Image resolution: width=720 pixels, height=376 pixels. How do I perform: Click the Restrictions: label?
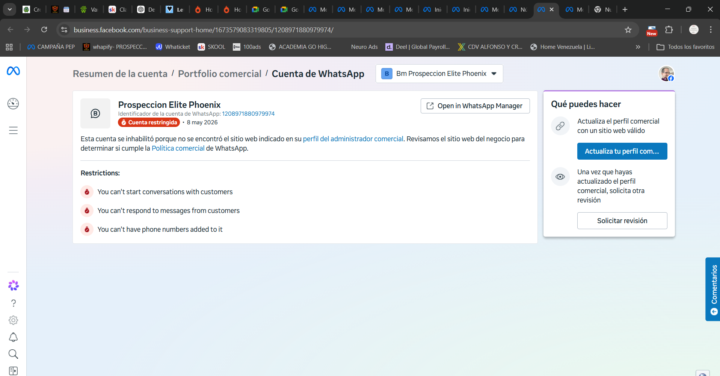100,173
